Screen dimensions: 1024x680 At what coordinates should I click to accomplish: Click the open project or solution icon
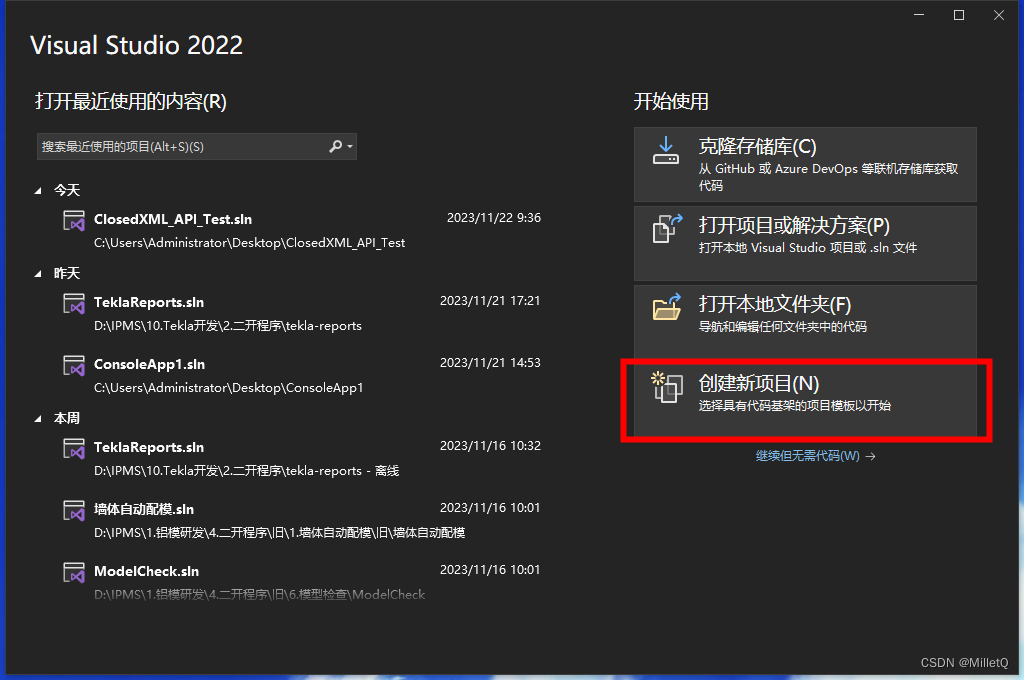pyautogui.click(x=667, y=229)
